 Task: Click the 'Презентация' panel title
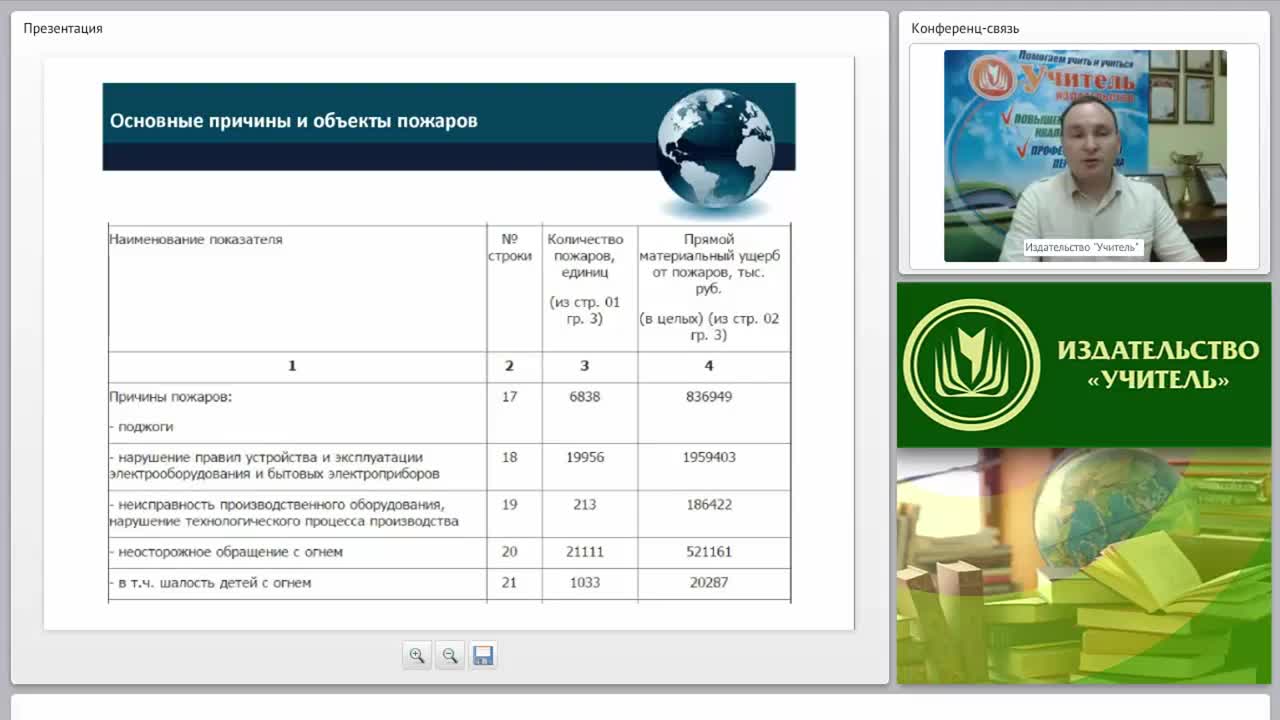point(63,28)
